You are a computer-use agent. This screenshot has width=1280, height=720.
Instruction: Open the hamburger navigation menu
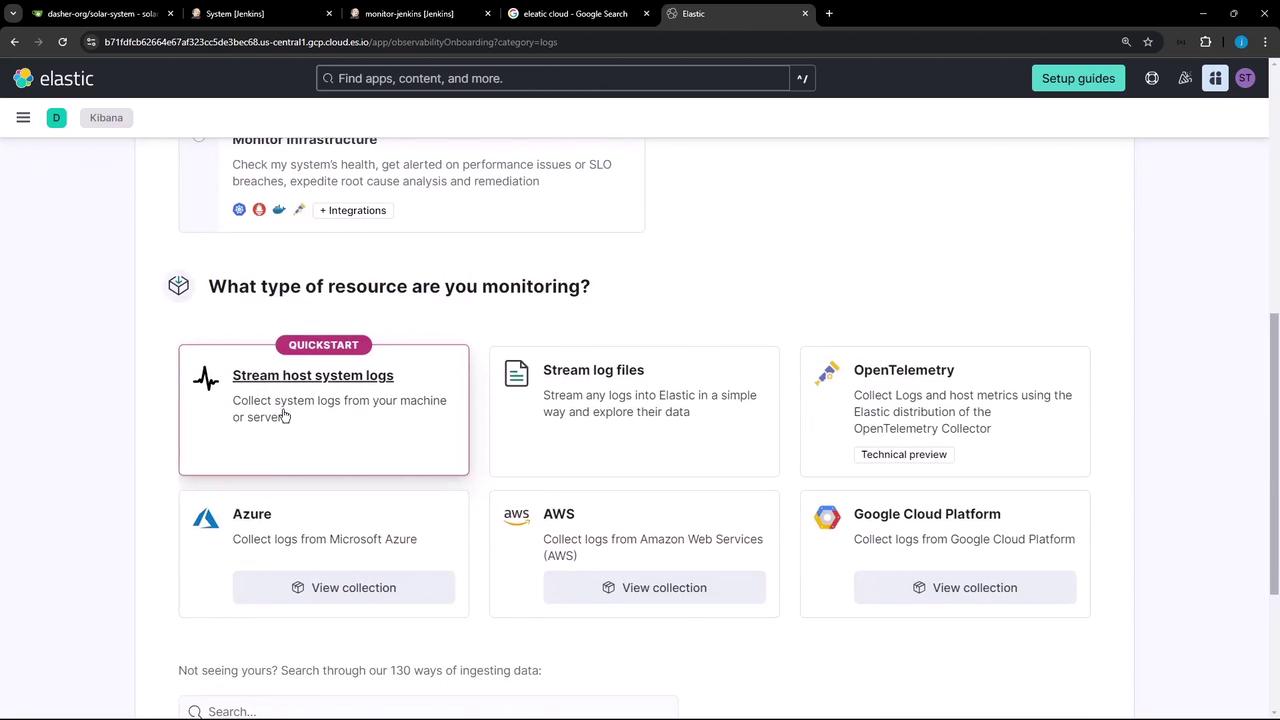click(23, 118)
